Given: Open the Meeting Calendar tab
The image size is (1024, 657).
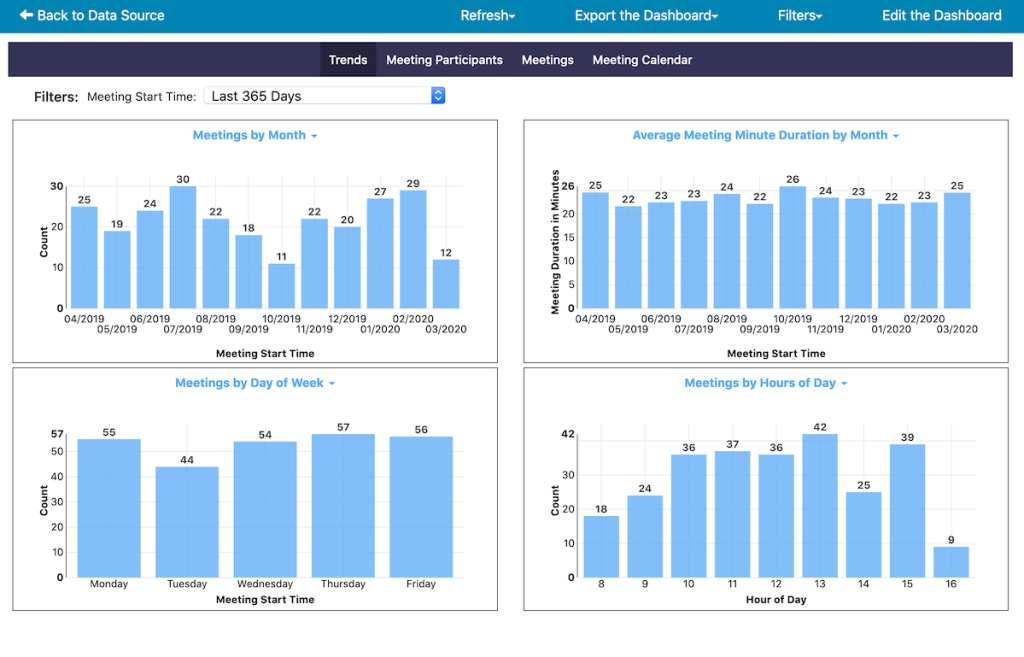Looking at the screenshot, I should click(641, 59).
